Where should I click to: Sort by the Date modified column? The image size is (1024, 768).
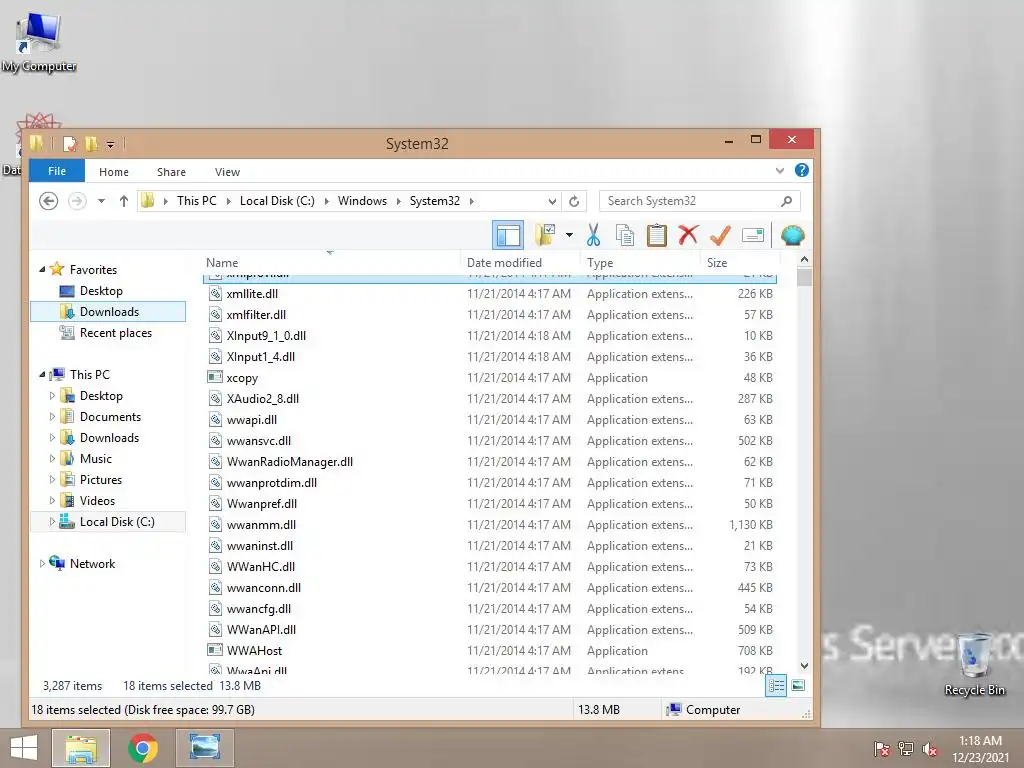520,263
